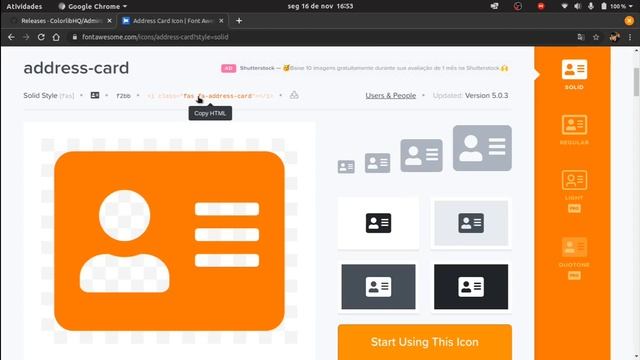
Task: Go back in browser history
Action: [11, 37]
